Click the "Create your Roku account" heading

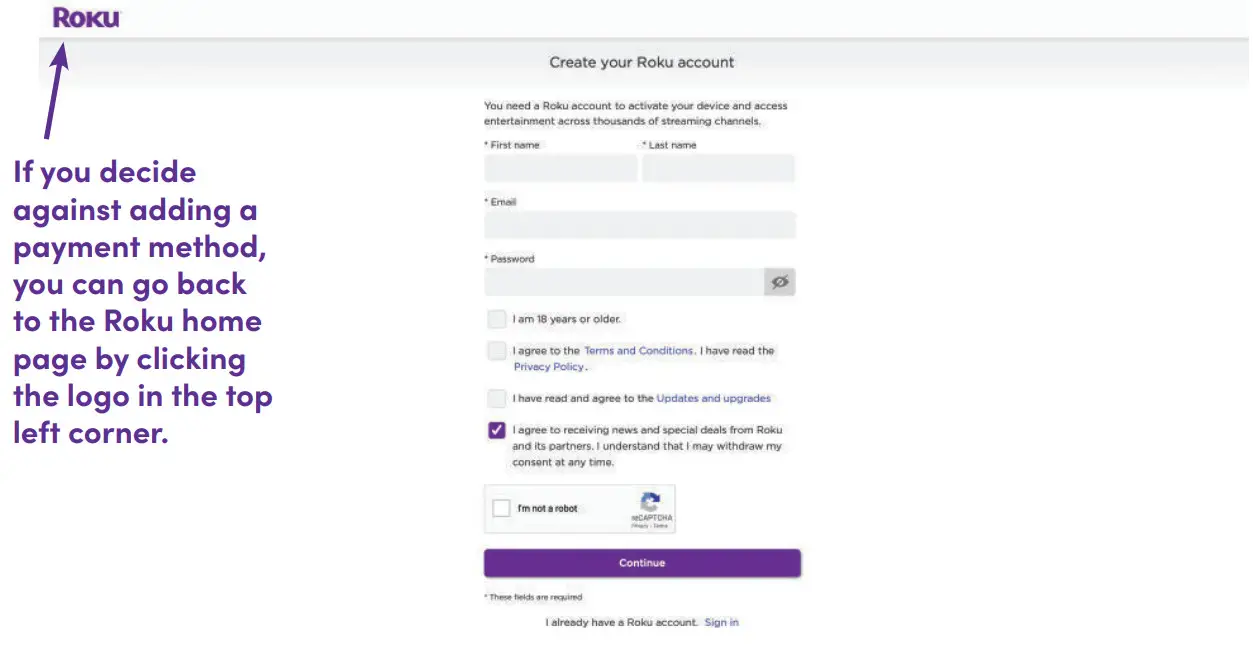click(641, 62)
